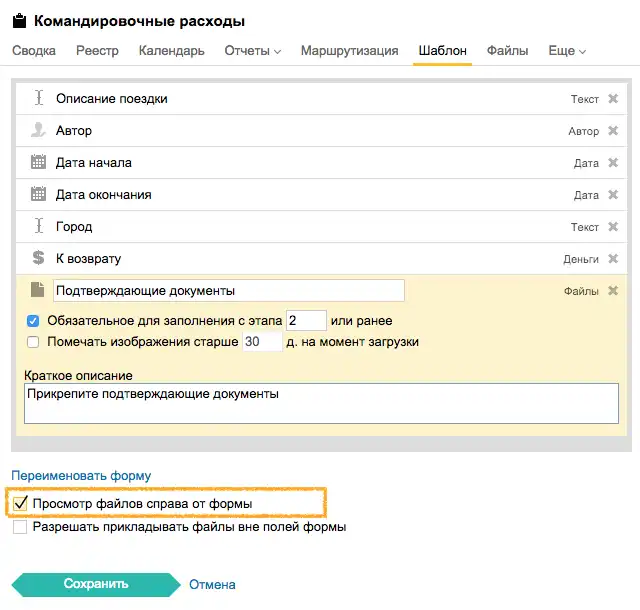Click the Файлы type label in highlighted row

581,291
